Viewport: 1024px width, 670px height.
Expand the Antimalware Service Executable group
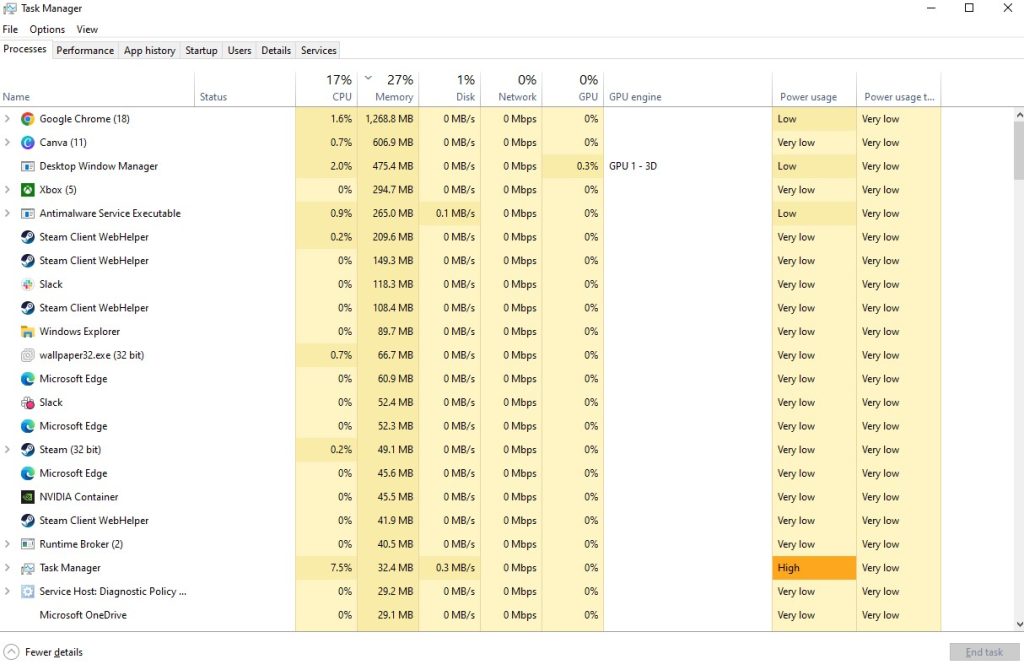click(x=7, y=214)
